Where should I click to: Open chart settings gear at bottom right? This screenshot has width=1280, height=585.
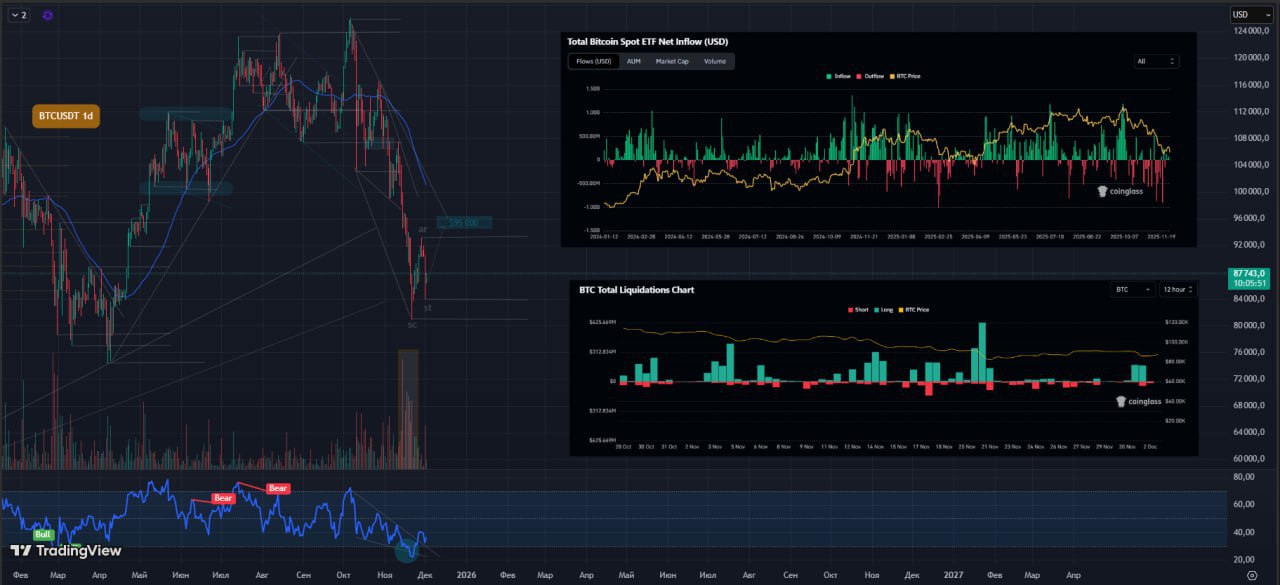pyautogui.click(x=1251, y=575)
